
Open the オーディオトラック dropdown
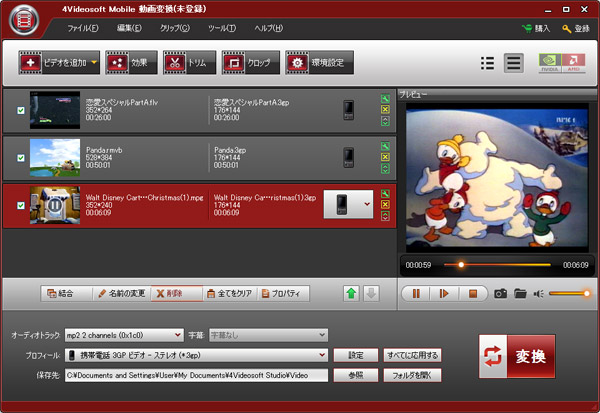point(124,335)
